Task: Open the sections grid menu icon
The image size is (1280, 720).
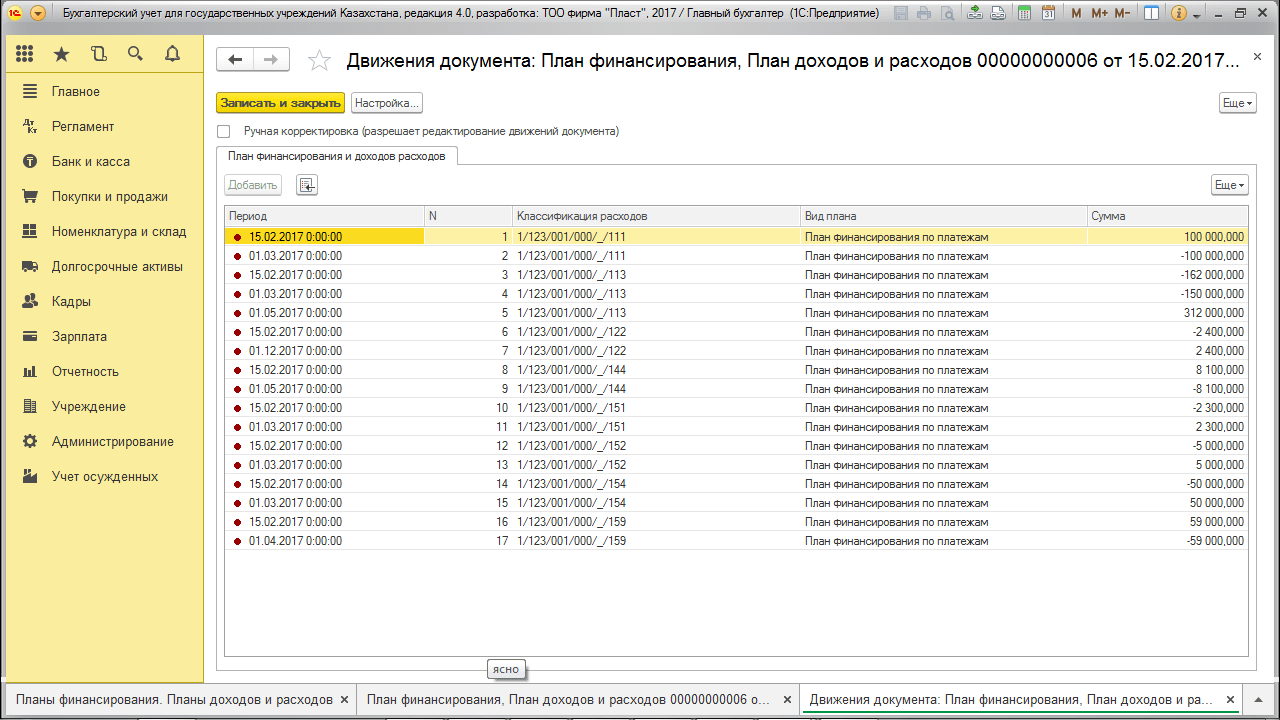Action: point(25,54)
